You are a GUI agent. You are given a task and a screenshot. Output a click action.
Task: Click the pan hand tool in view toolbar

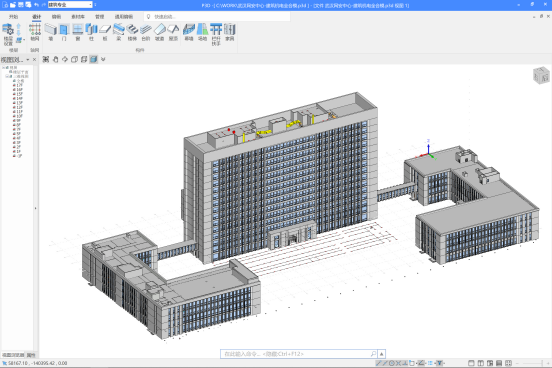[56, 59]
